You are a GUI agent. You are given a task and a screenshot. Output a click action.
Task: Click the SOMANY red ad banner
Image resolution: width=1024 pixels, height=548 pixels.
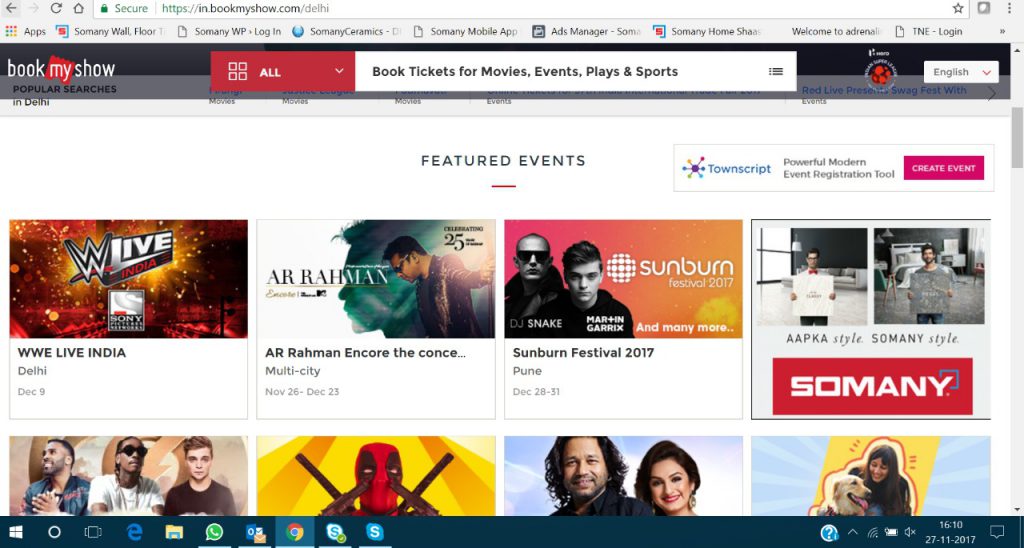pos(872,386)
